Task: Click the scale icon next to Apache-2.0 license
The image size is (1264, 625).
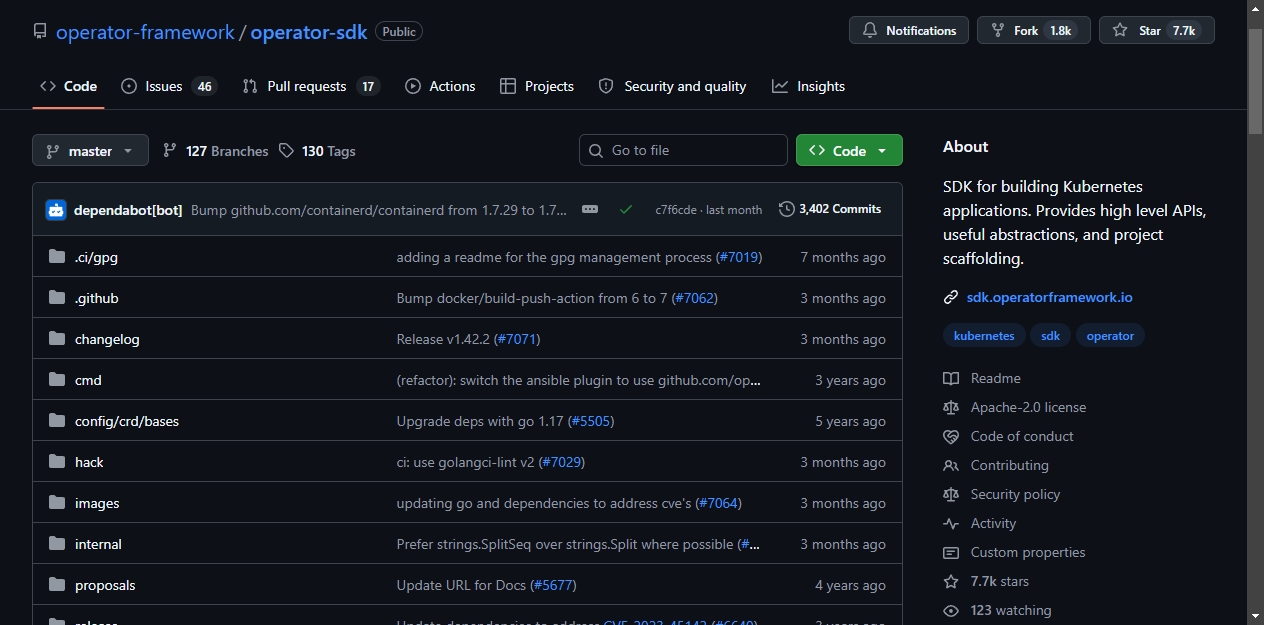Action: click(951, 407)
